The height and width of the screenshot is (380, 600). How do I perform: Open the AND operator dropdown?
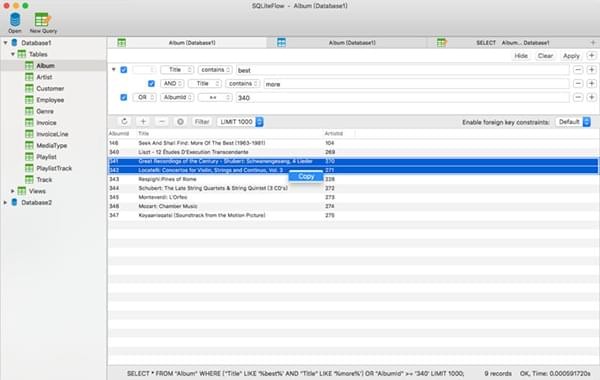click(172, 83)
